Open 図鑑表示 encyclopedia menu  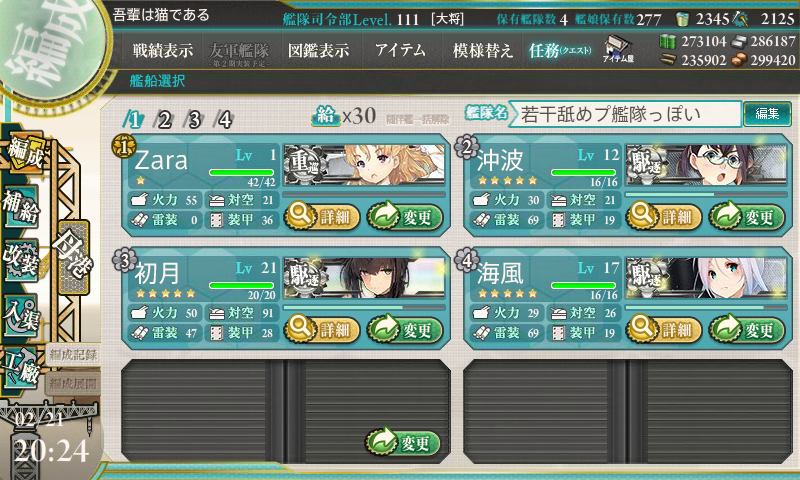coord(318,50)
